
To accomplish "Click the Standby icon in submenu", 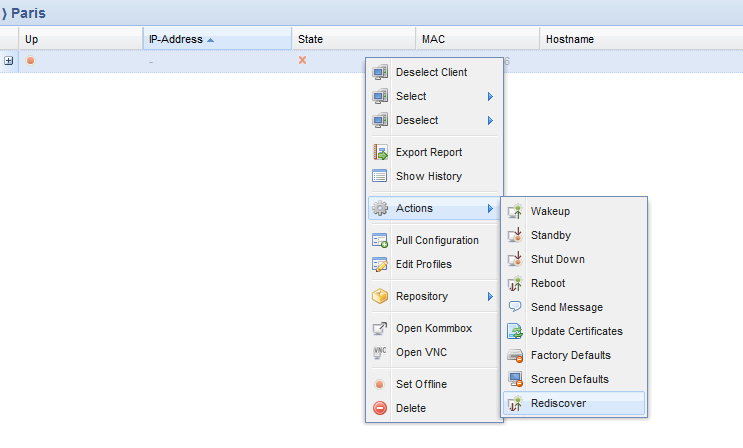I will [x=516, y=235].
